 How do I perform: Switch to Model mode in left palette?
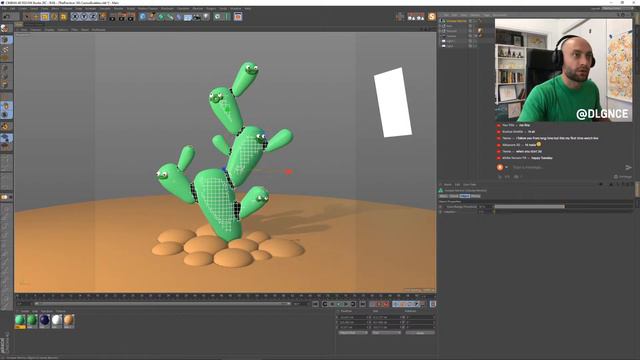6,40
